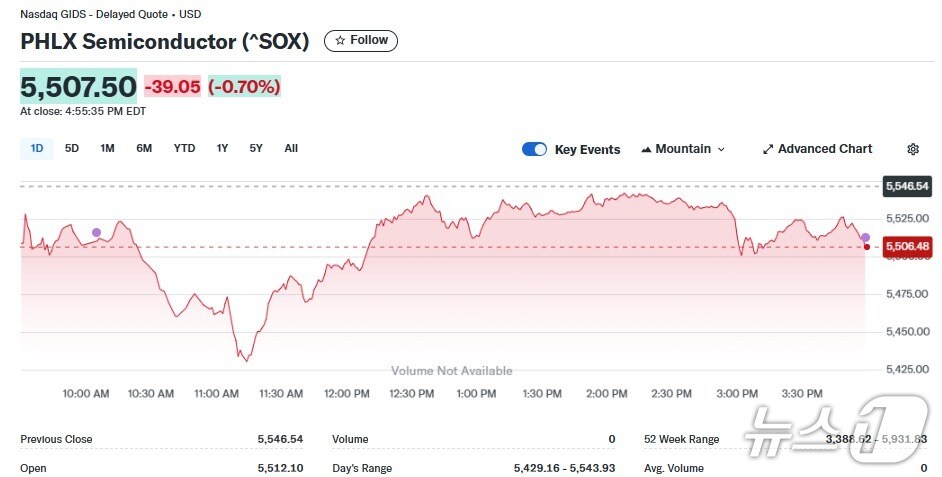Toggle the Key Events switch
This screenshot has width=942, height=477.
(535, 149)
